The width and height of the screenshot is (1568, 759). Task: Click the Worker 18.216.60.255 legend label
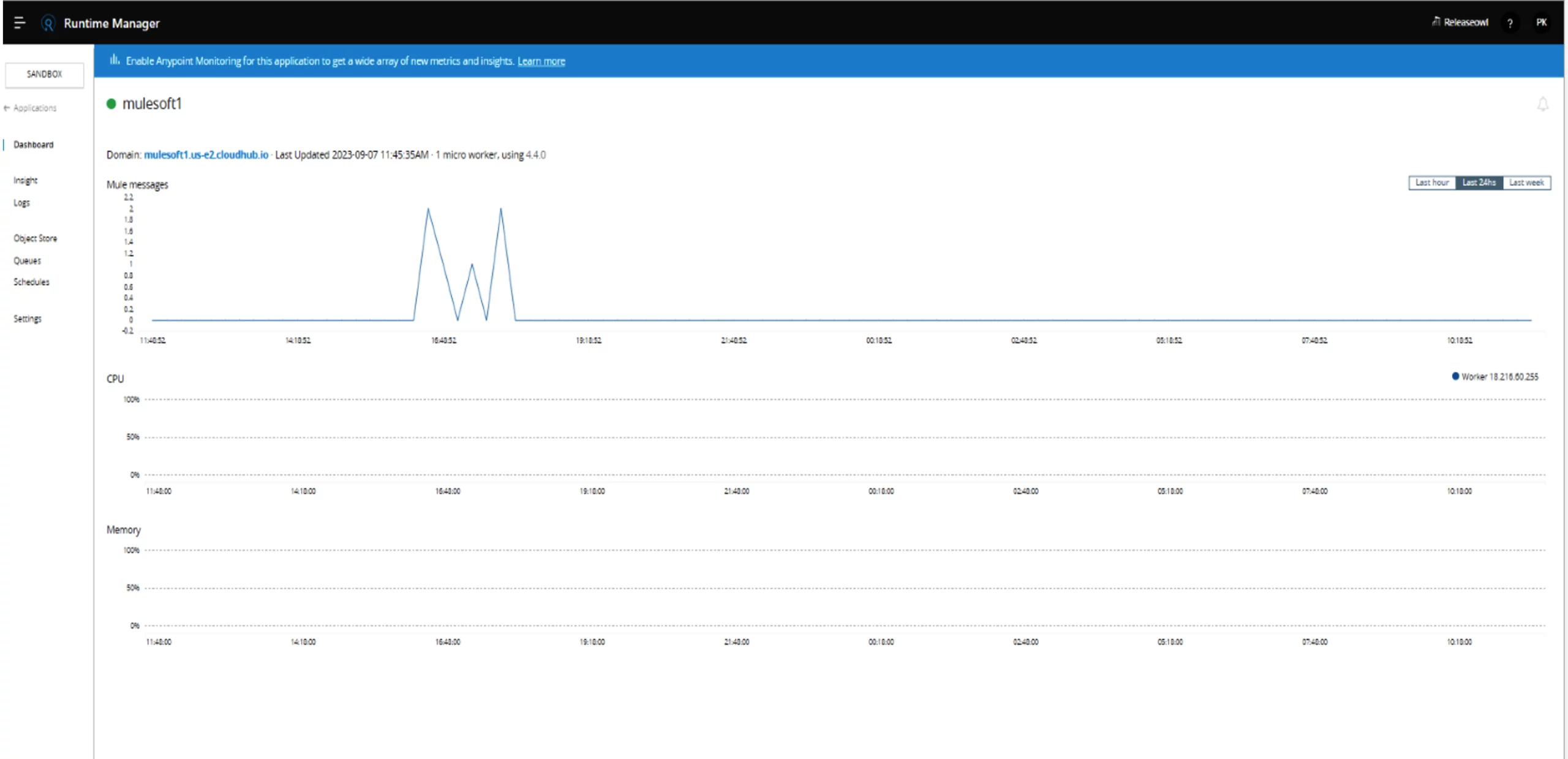click(1499, 377)
